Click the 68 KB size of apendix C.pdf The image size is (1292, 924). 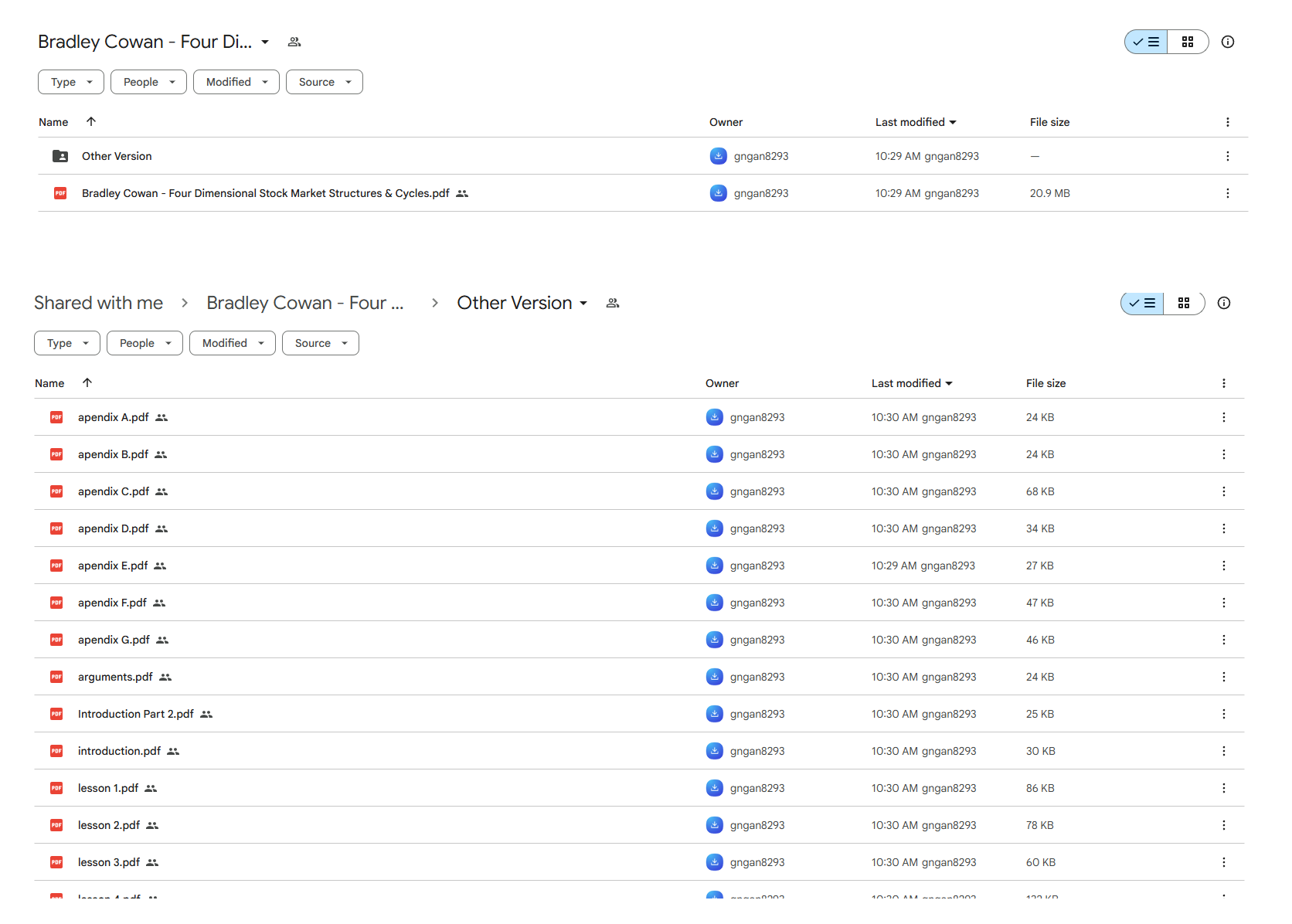1040,491
